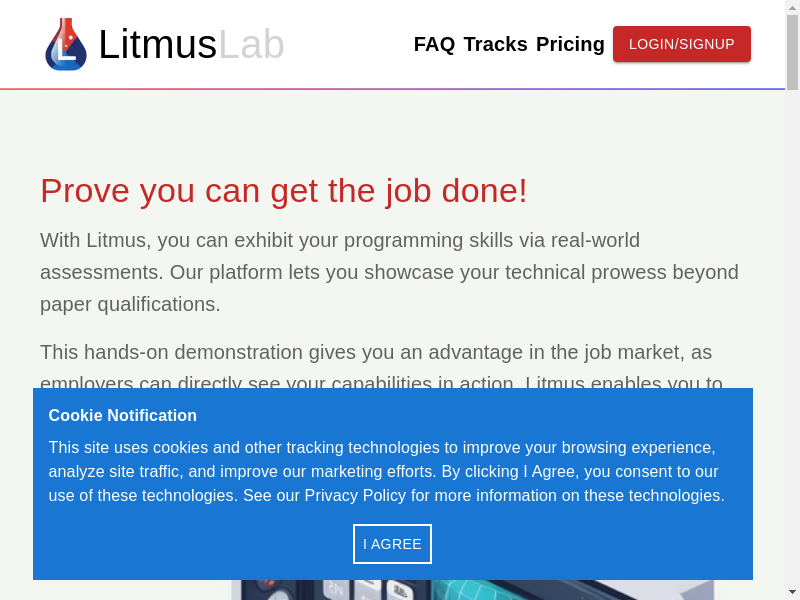This screenshot has width=800, height=600.
Task: Click the paragraph starting 'This hands-on demonstration'
Action: (x=375, y=352)
